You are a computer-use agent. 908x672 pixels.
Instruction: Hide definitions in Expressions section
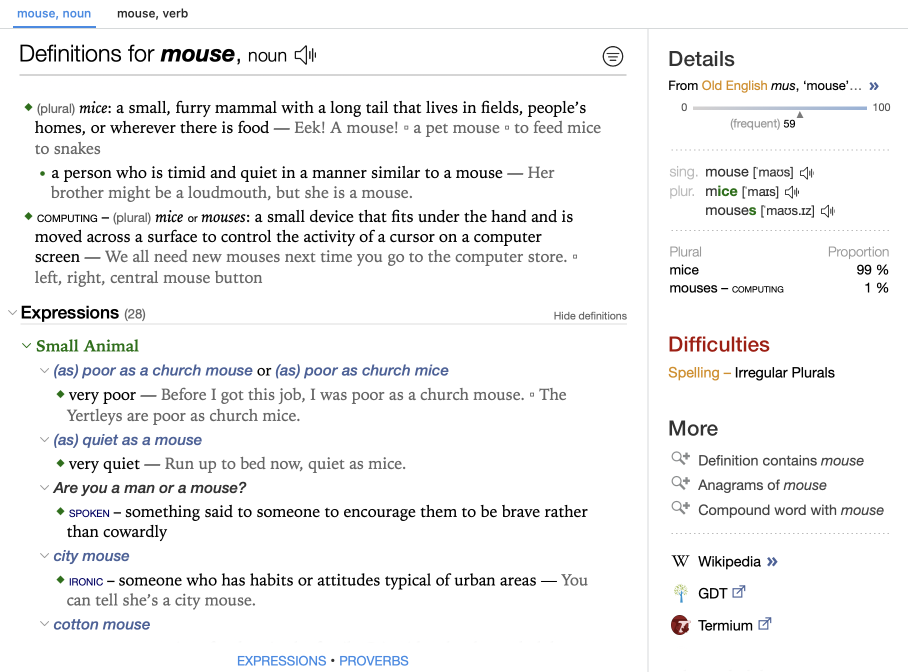tap(590, 316)
